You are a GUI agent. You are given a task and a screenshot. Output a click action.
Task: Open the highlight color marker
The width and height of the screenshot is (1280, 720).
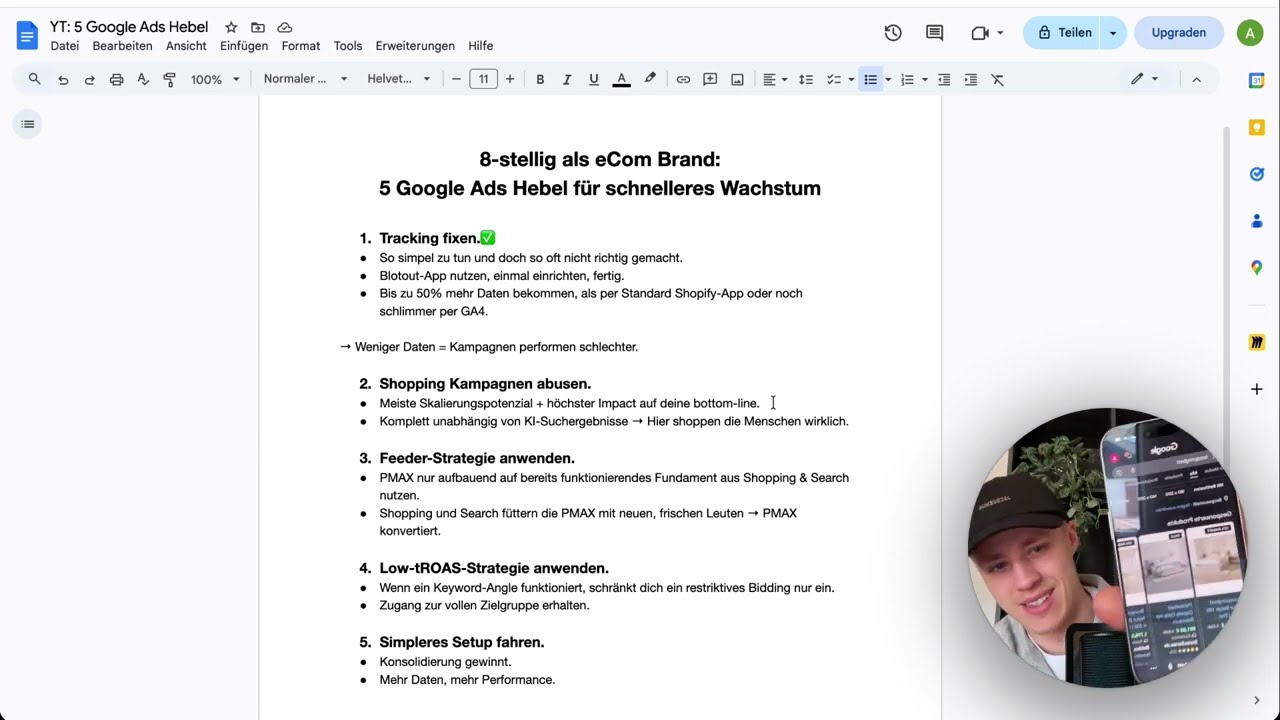point(650,79)
